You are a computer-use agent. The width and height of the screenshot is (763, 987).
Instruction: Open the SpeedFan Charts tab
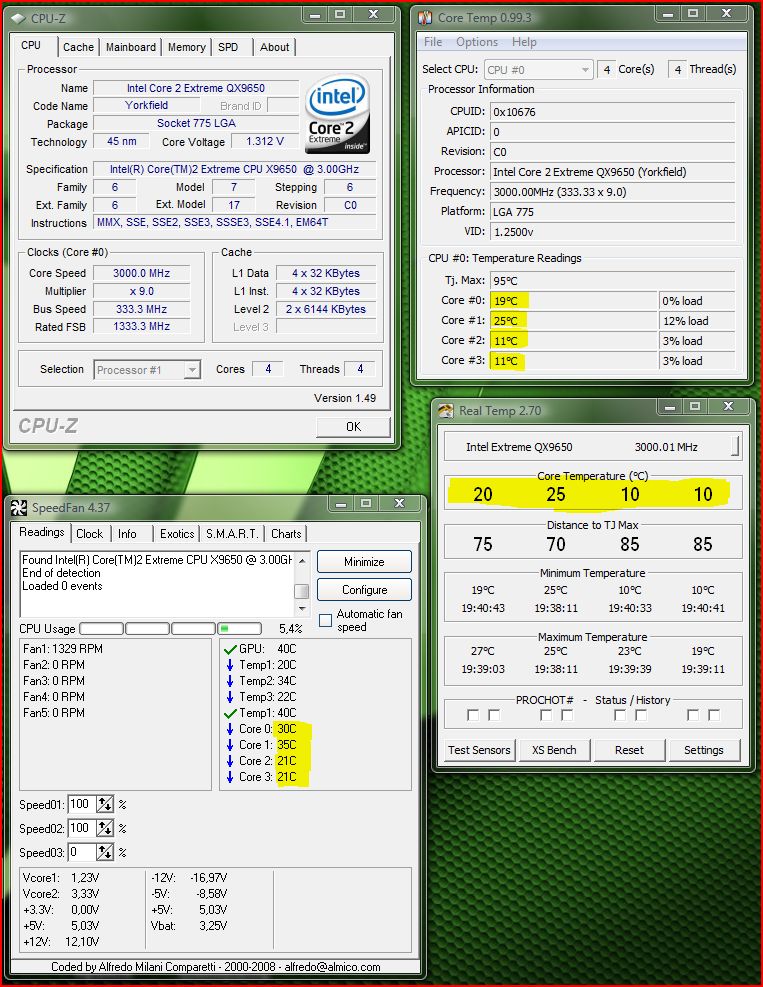[x=286, y=534]
